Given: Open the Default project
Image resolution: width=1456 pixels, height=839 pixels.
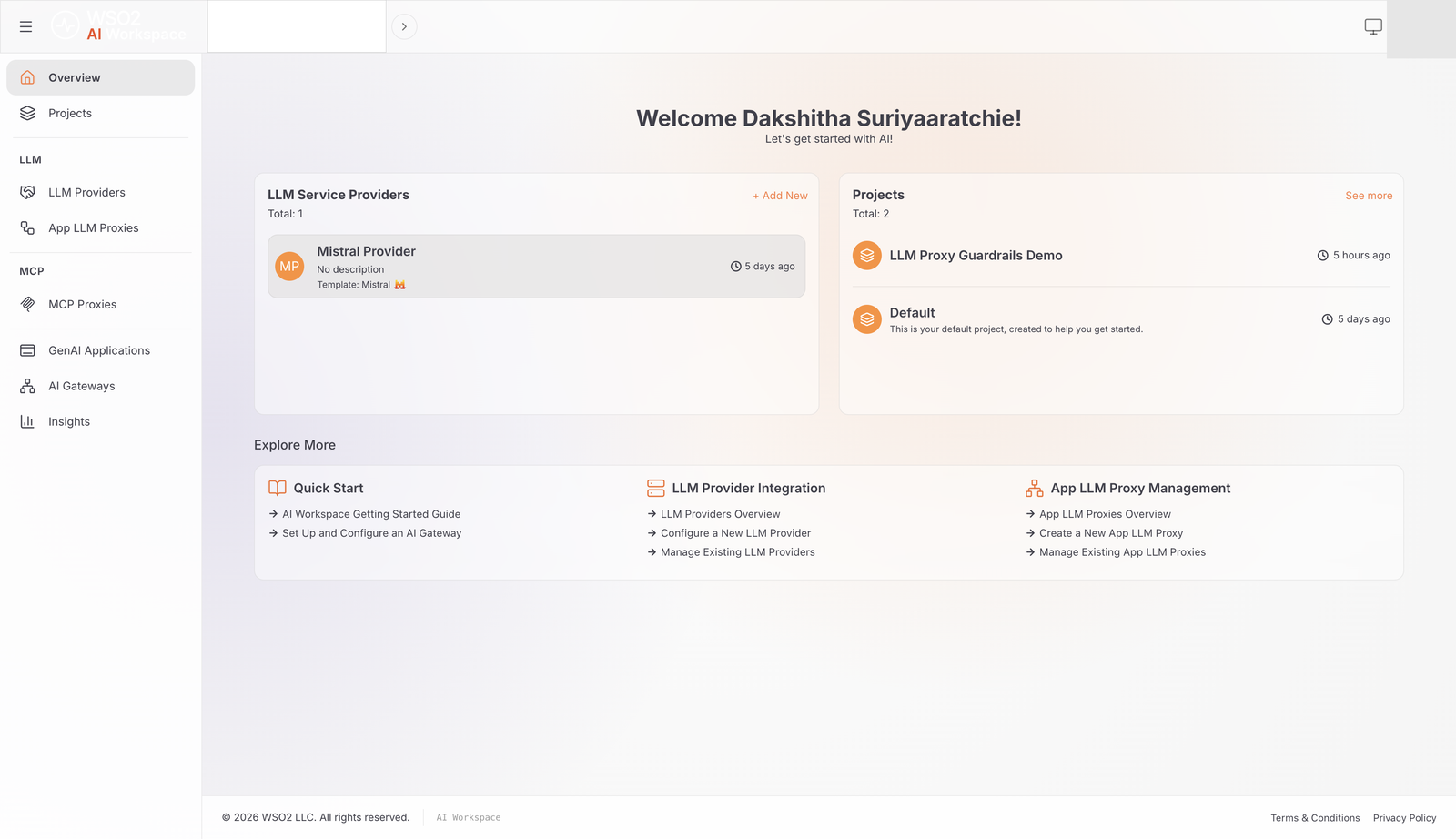Looking at the screenshot, I should tap(1121, 319).
